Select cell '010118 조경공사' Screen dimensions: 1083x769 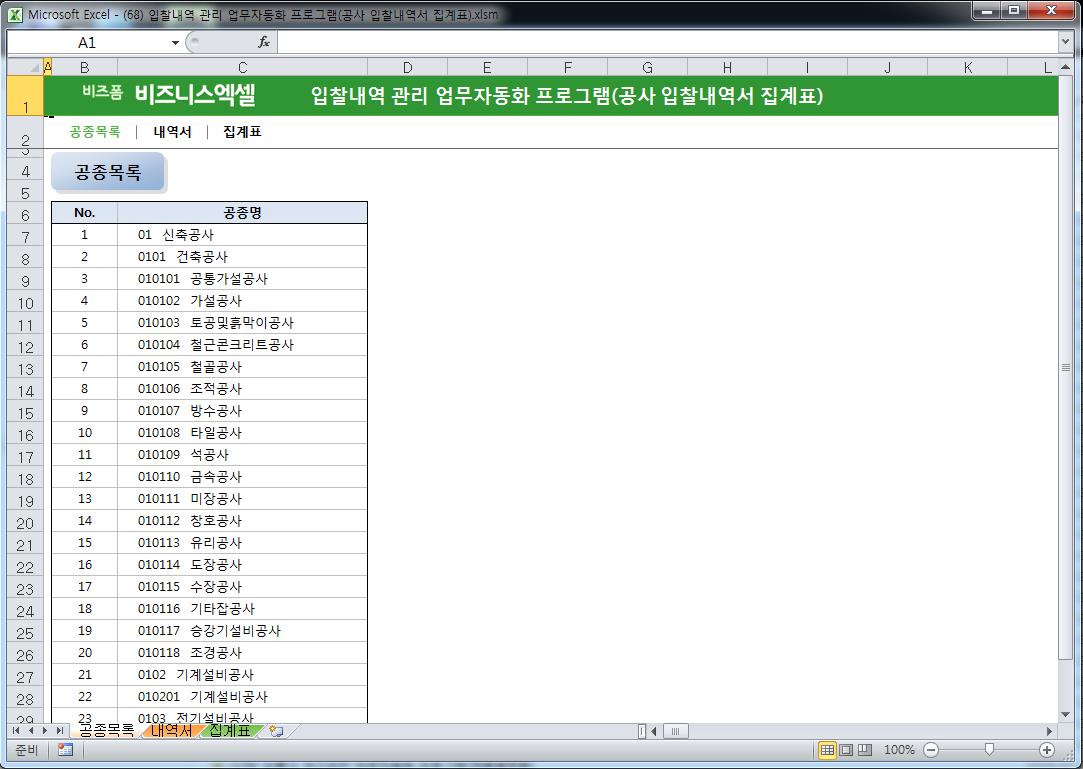[x=242, y=653]
